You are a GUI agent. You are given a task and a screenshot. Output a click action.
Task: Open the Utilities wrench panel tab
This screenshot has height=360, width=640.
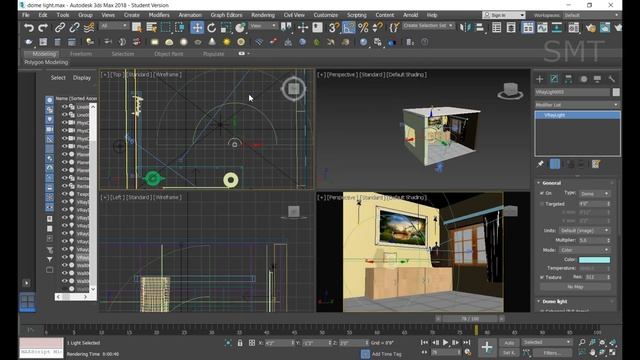click(x=611, y=79)
